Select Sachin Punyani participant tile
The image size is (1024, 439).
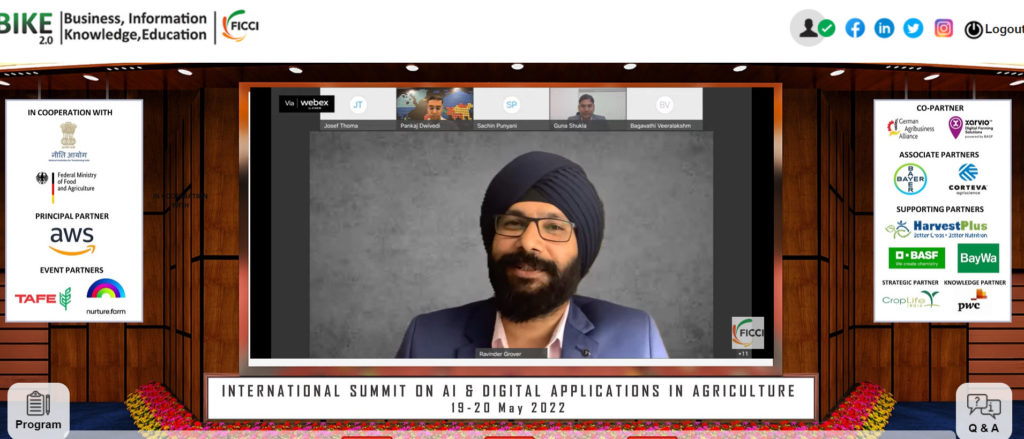511,109
